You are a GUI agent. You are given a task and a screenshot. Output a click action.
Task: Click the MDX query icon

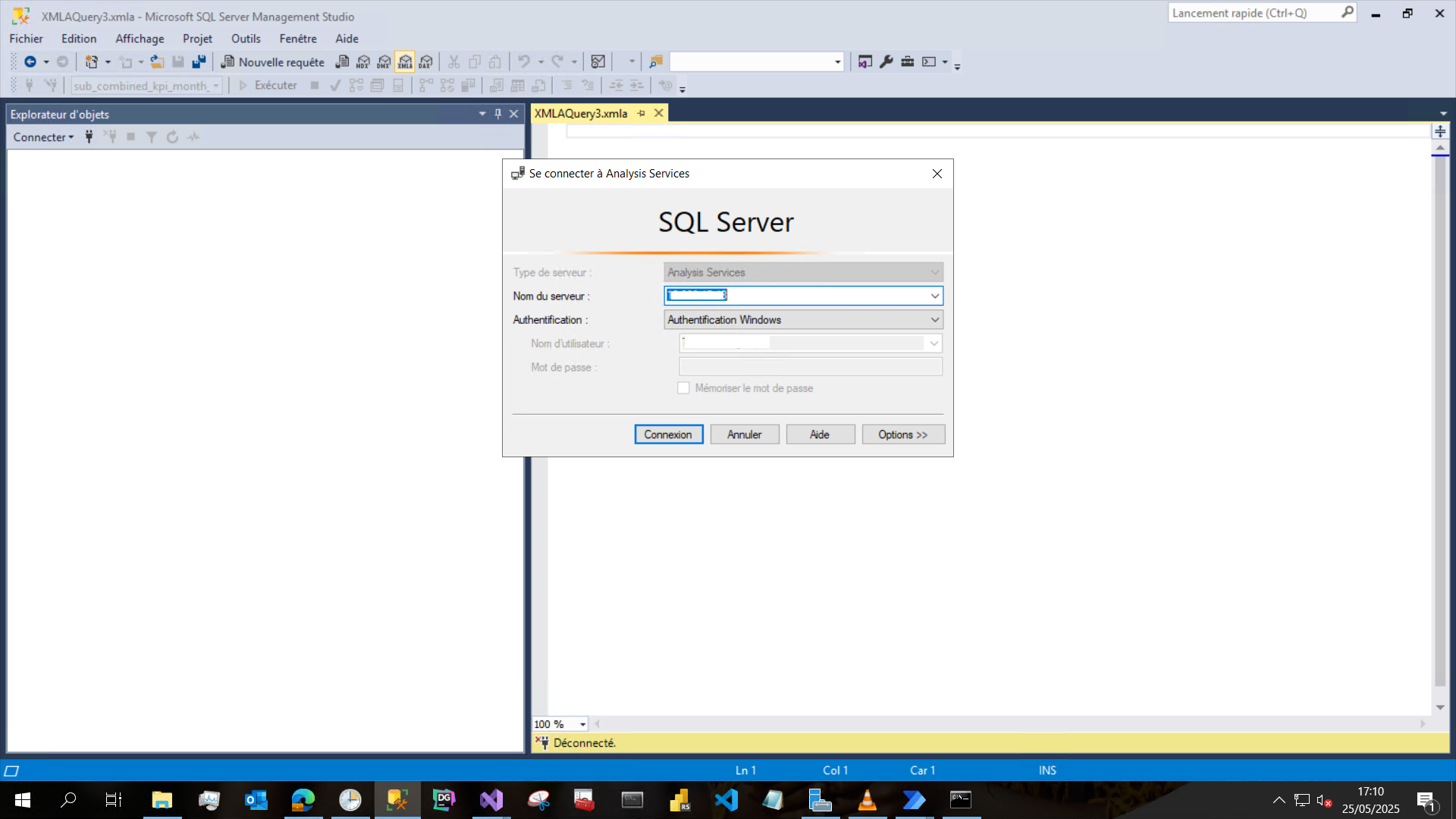(x=363, y=61)
